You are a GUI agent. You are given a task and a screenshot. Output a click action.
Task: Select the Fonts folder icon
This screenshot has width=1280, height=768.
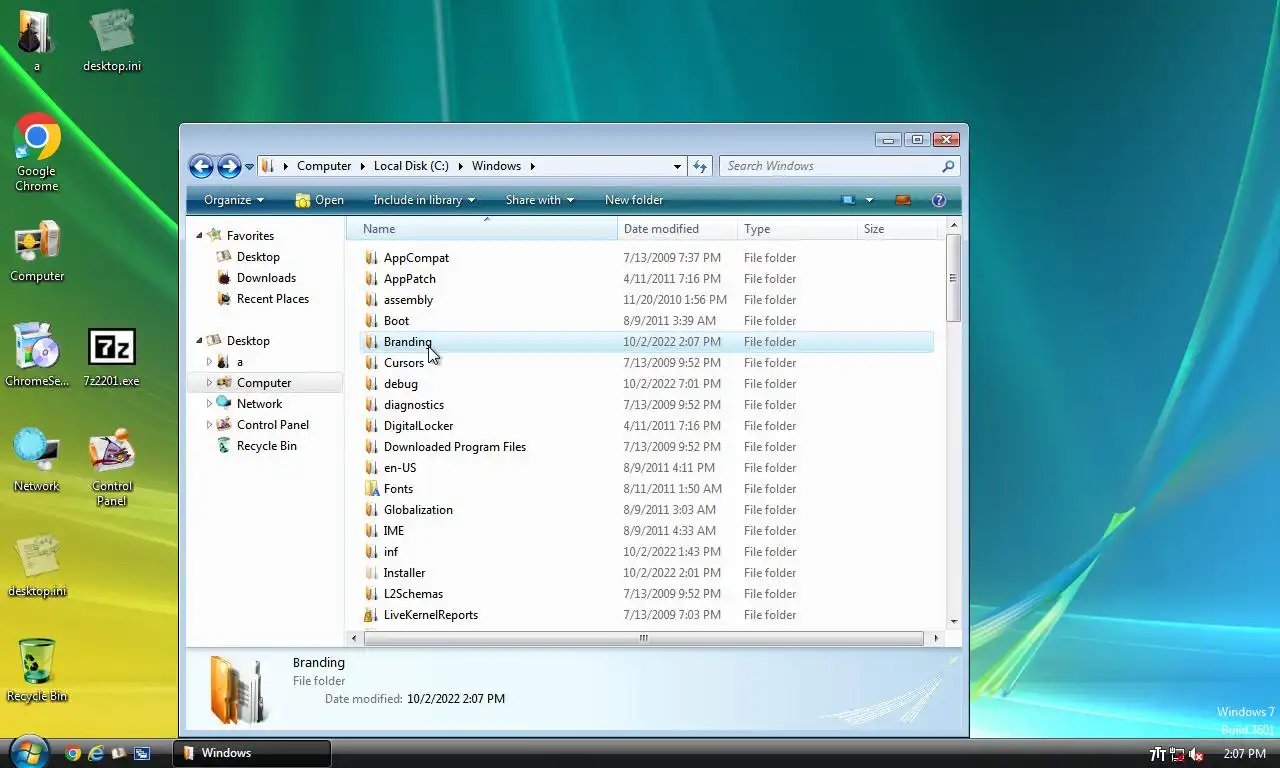[371, 489]
